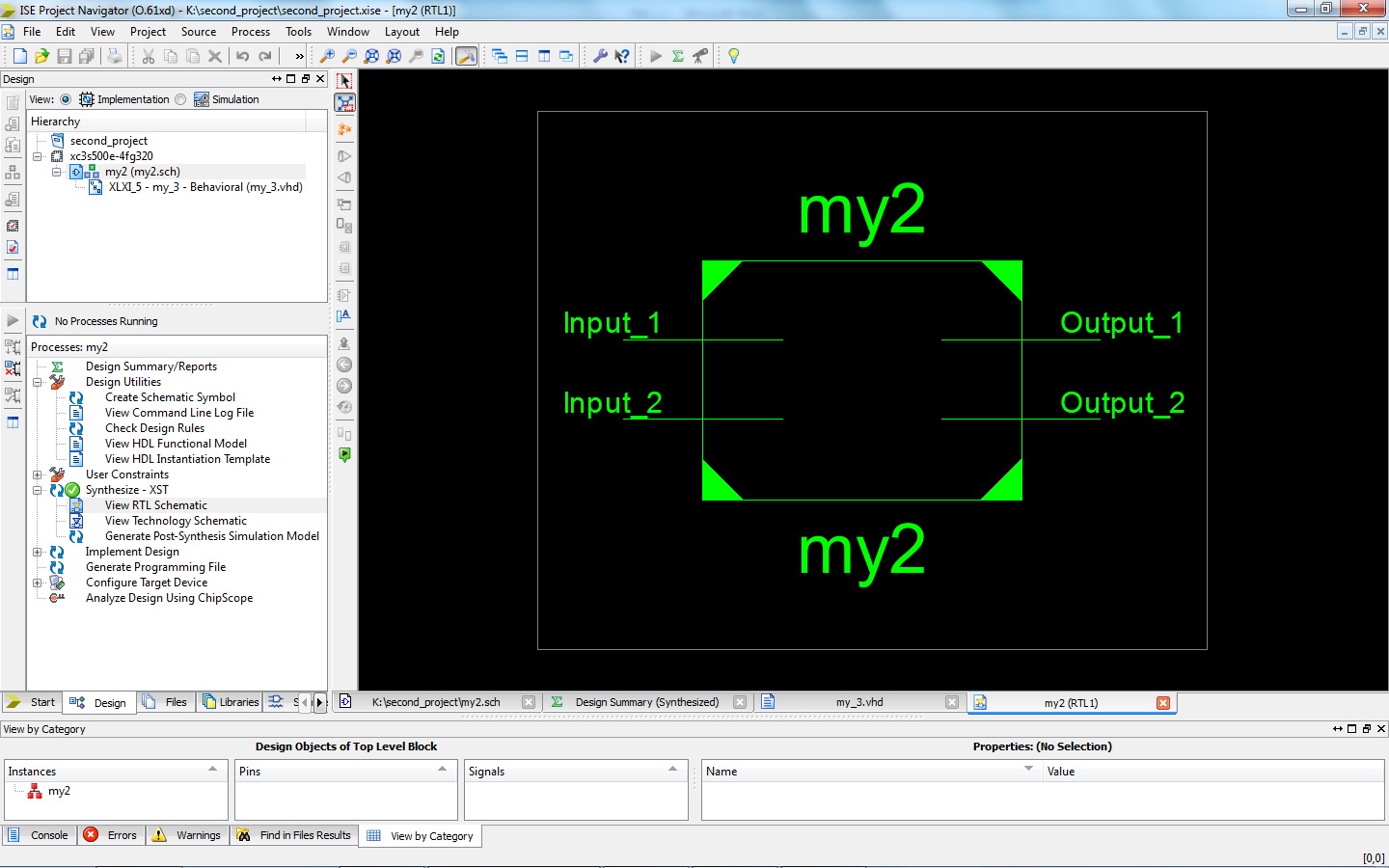The image size is (1389, 868).
Task: Select the Implementation view radio button
Action: pos(66,99)
